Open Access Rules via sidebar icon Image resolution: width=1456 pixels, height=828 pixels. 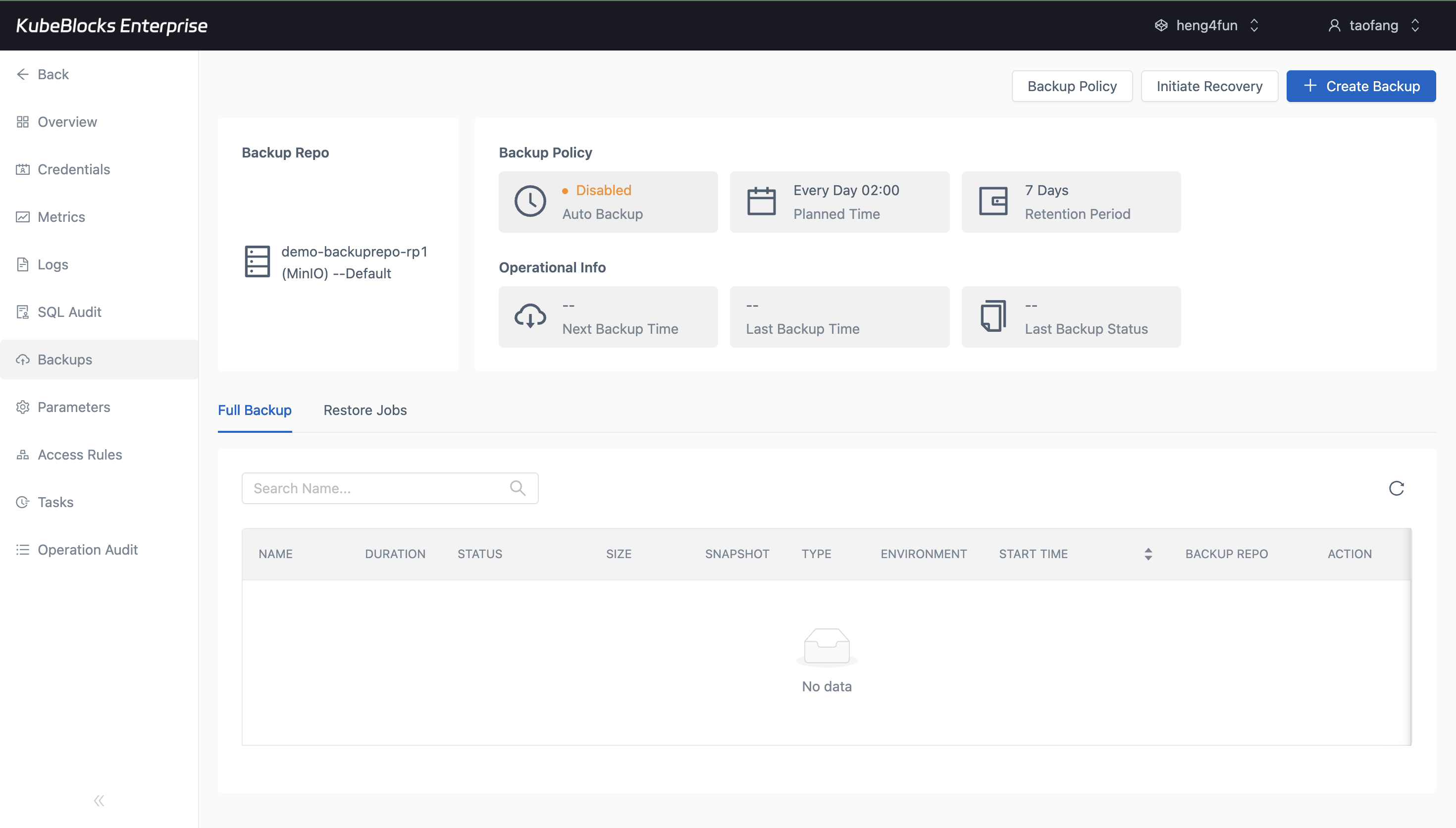pos(23,455)
